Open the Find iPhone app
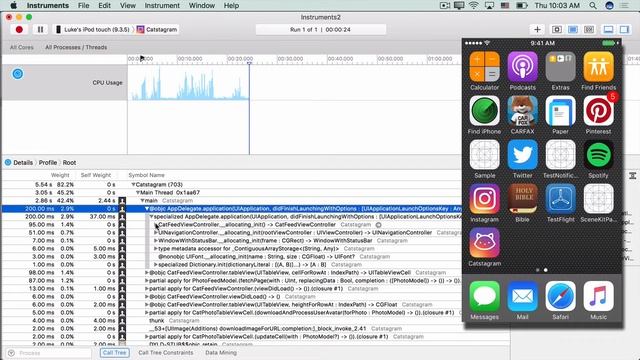This screenshot has width=640, height=360. coord(484,111)
